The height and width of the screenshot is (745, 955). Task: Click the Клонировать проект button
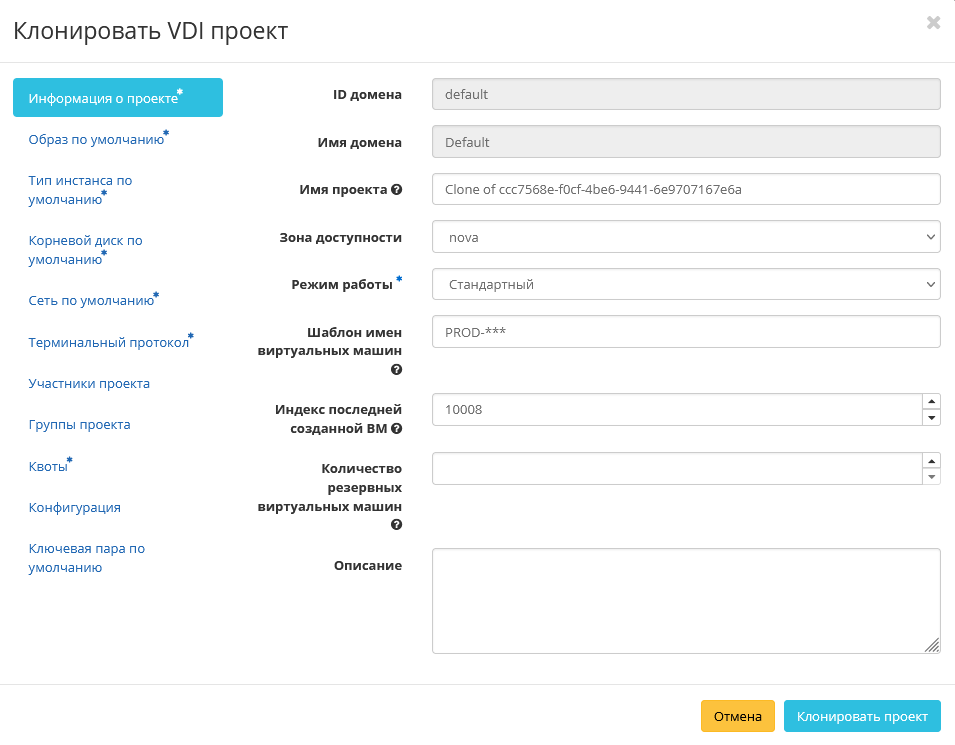[x=861, y=716]
